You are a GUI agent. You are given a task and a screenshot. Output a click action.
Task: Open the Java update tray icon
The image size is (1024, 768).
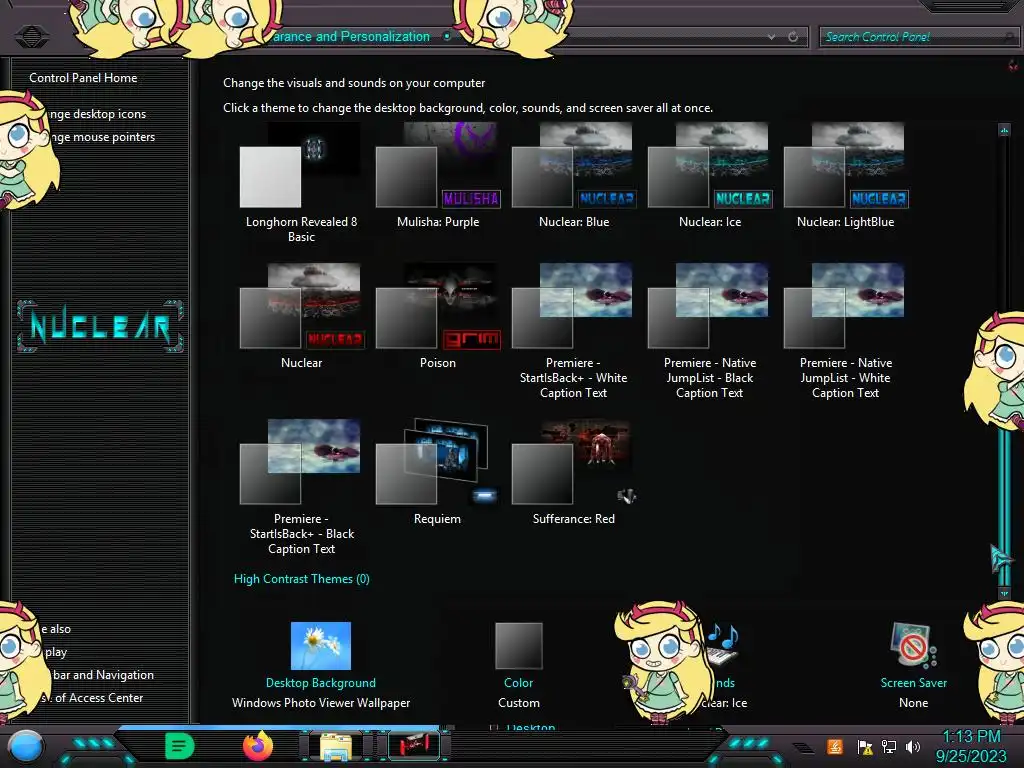pyautogui.click(x=835, y=746)
